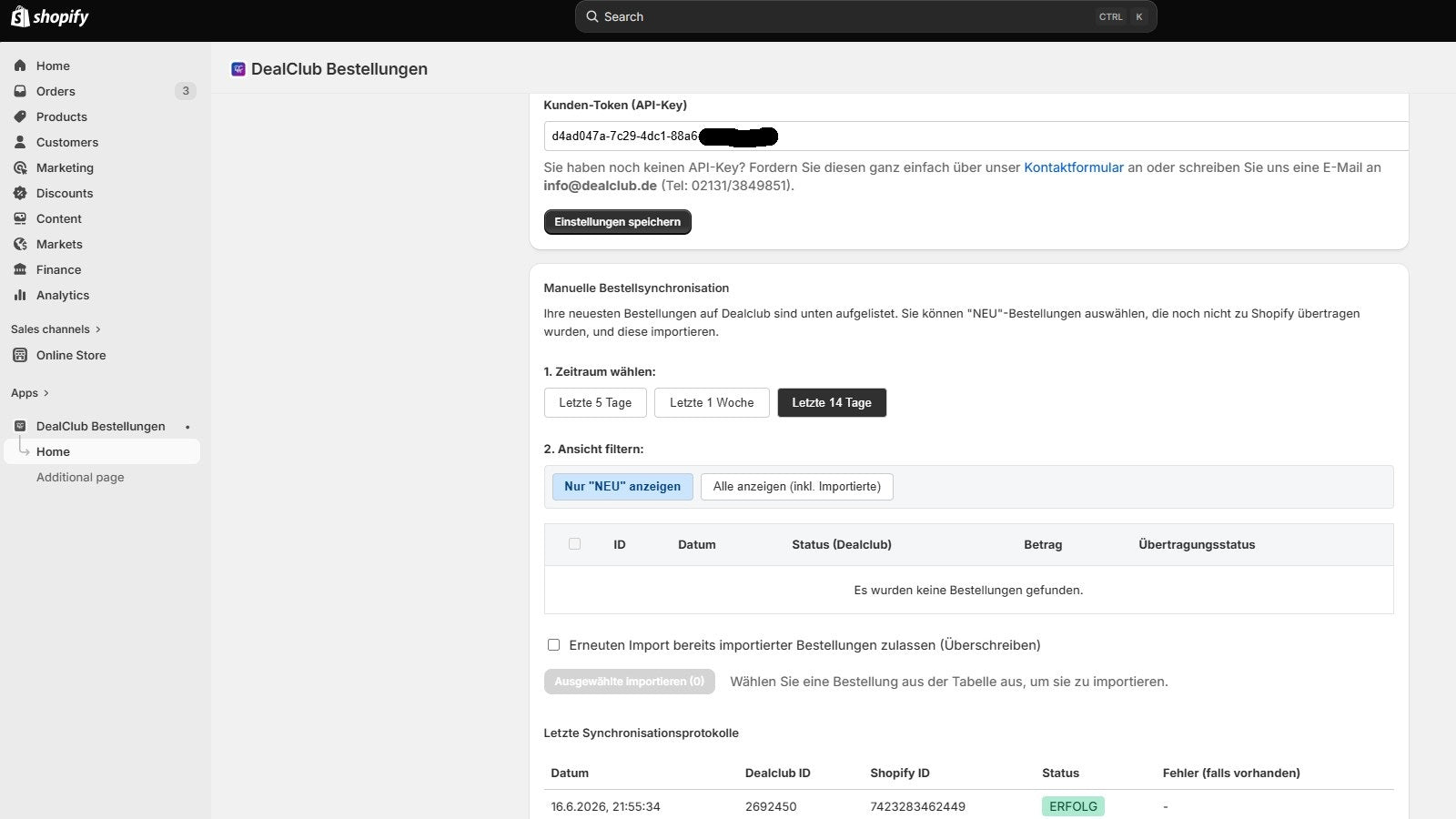The height and width of the screenshot is (819, 1456).
Task: Click Ausgewählte importieren (0) button
Action: [x=629, y=682]
